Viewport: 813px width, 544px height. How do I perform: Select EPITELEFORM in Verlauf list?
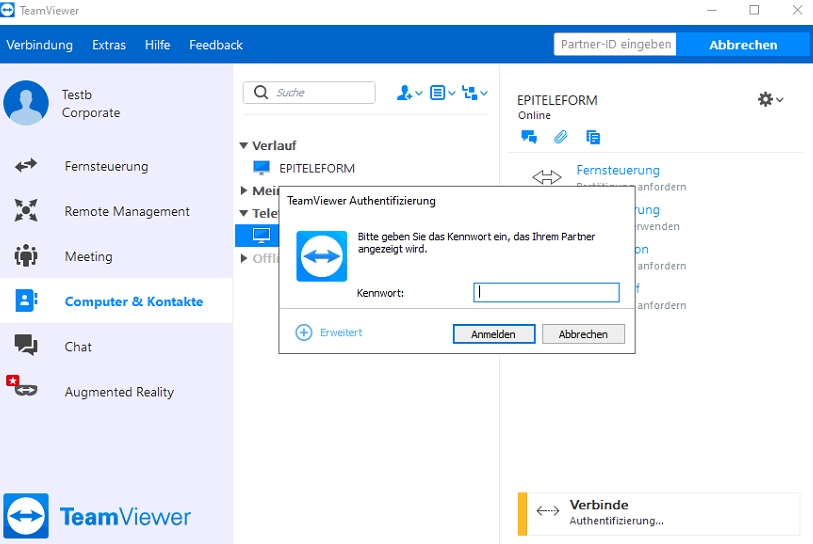pyautogui.click(x=317, y=169)
